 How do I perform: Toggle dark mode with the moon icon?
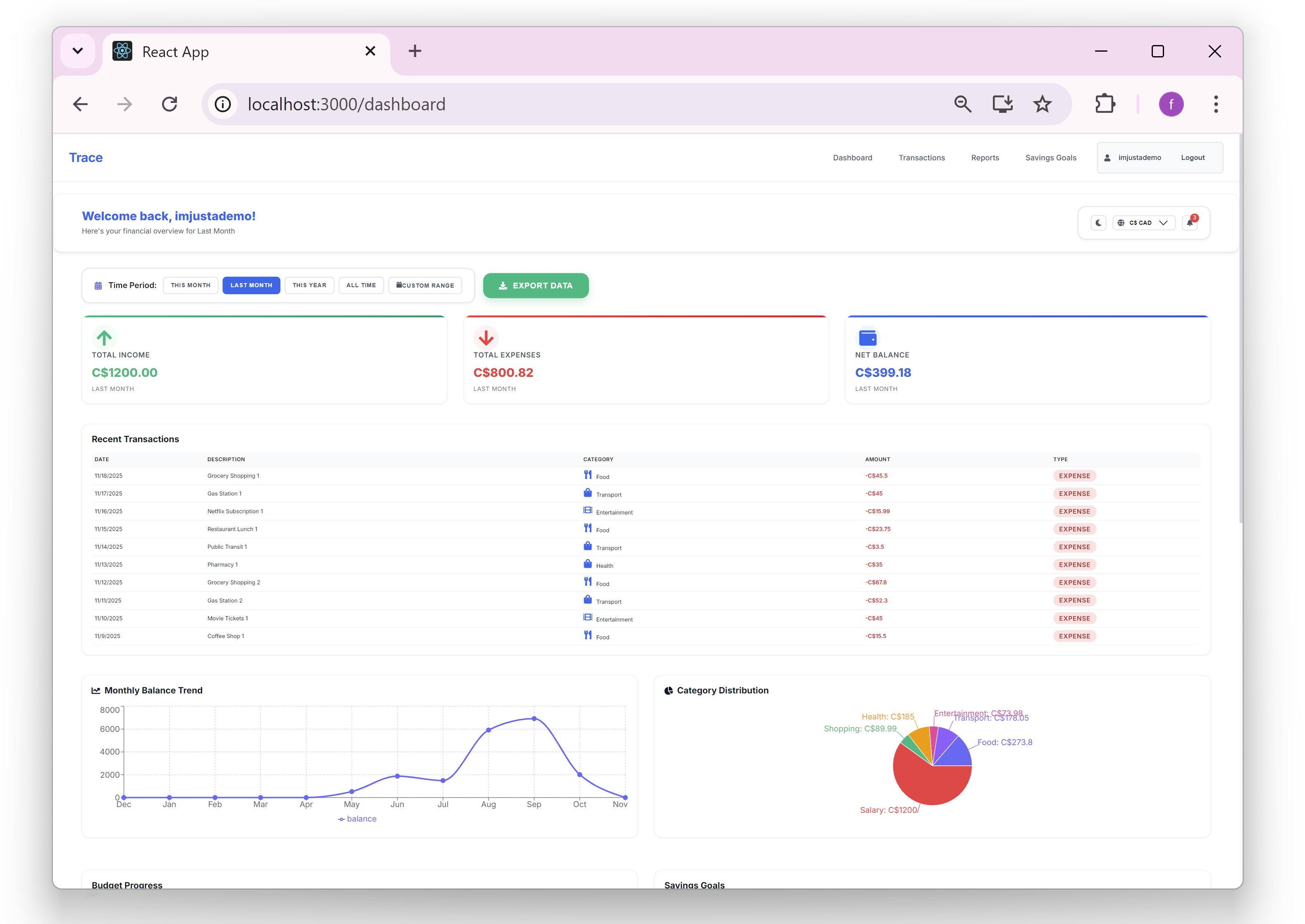(x=1098, y=222)
